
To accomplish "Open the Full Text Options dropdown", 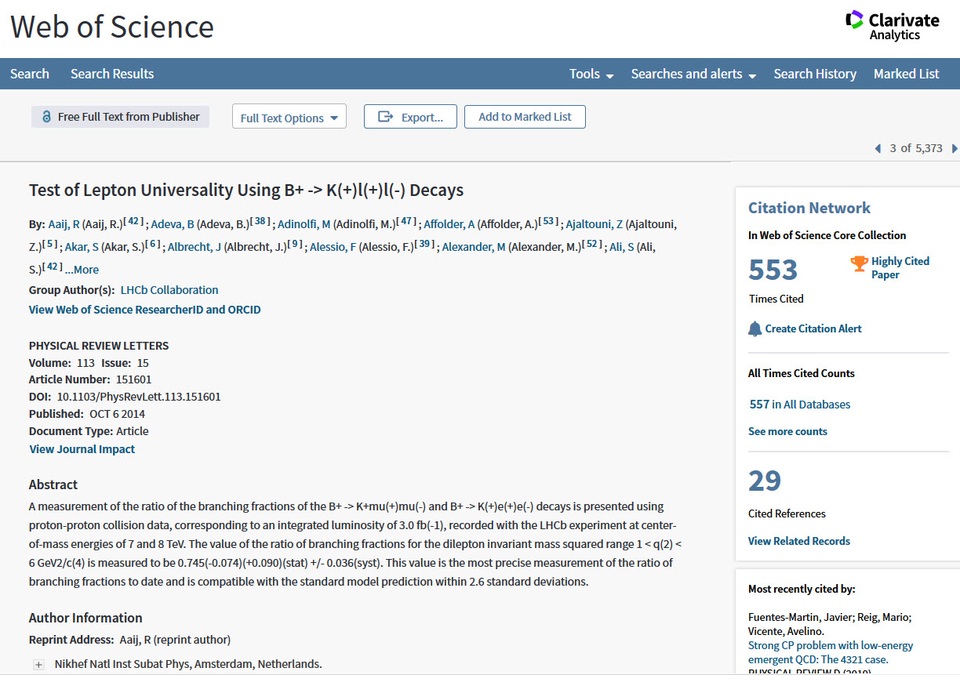I will pyautogui.click(x=289, y=117).
